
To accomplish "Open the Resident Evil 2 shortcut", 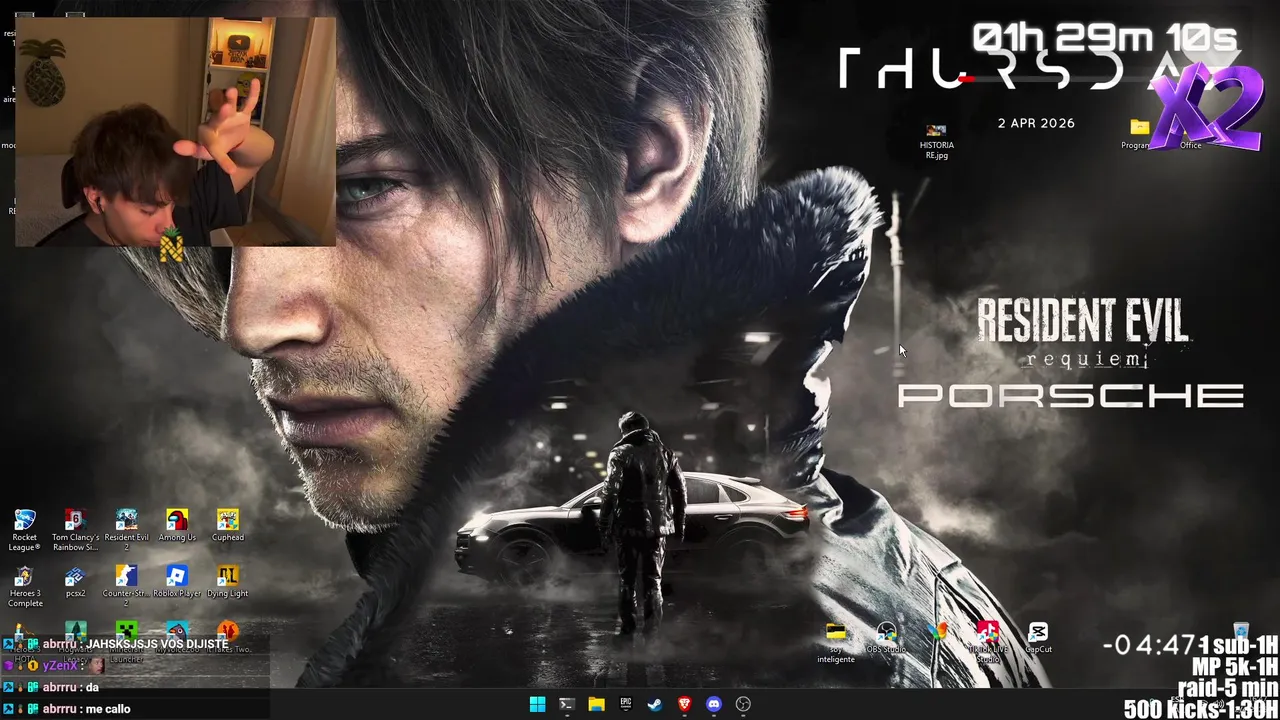I will click(x=126, y=529).
